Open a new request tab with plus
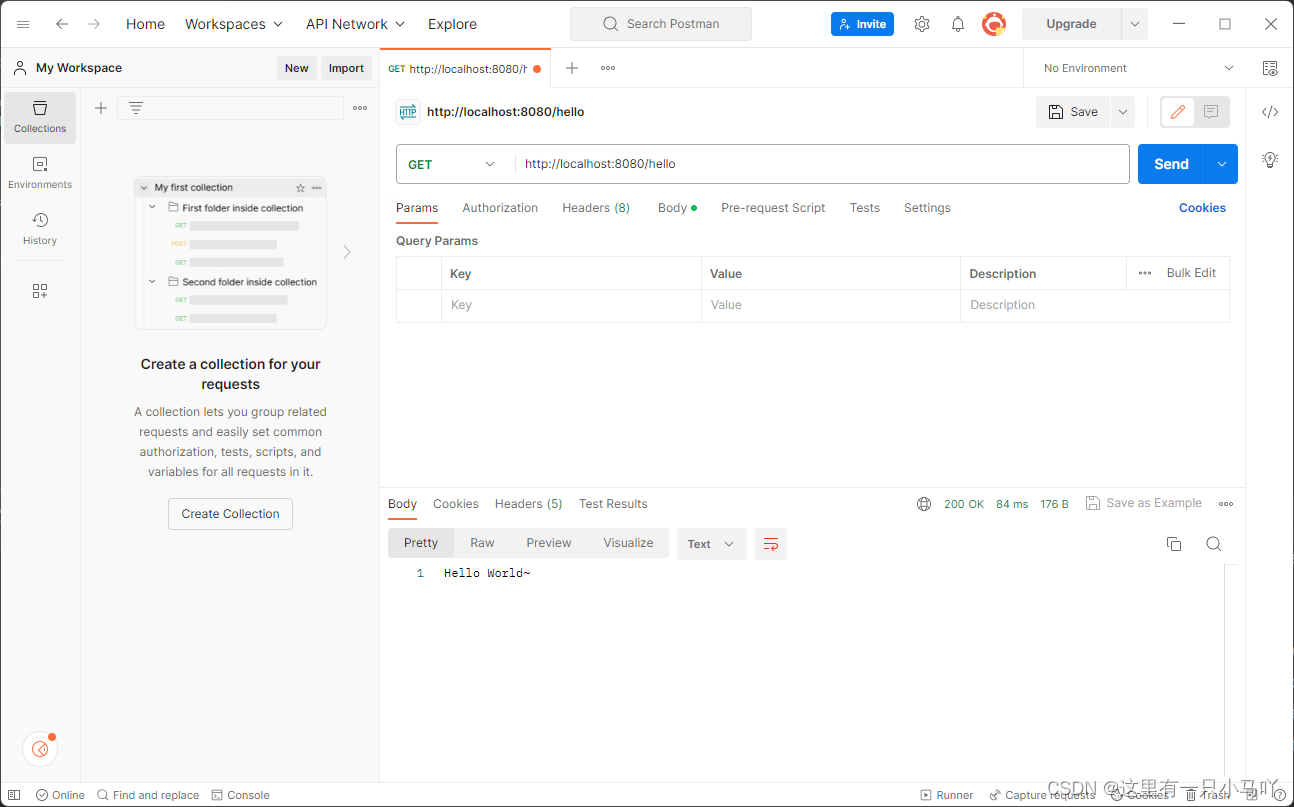Viewport: 1294px width, 807px height. (572, 68)
